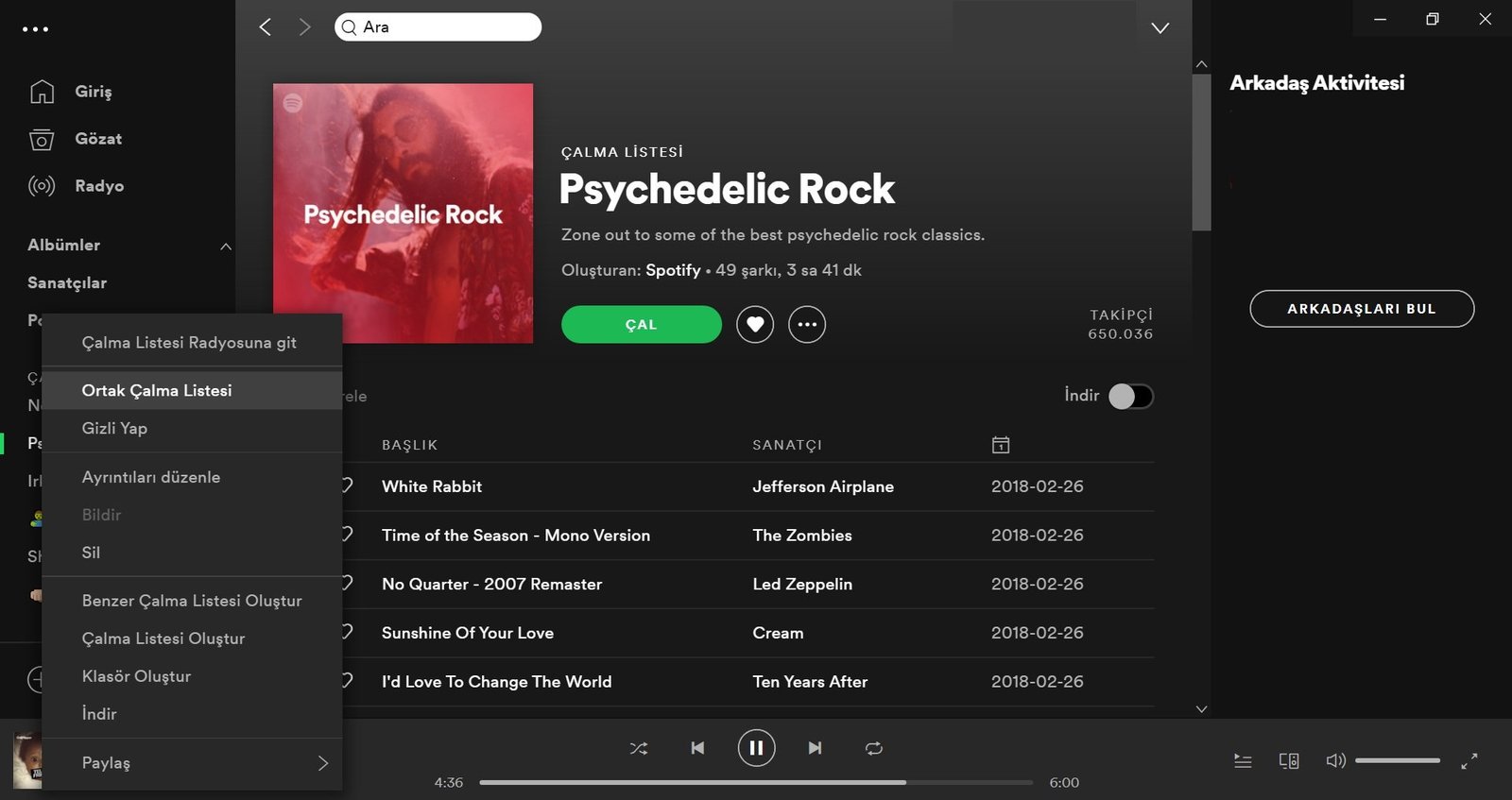Enter full screen mode
1512x800 pixels.
1469,760
